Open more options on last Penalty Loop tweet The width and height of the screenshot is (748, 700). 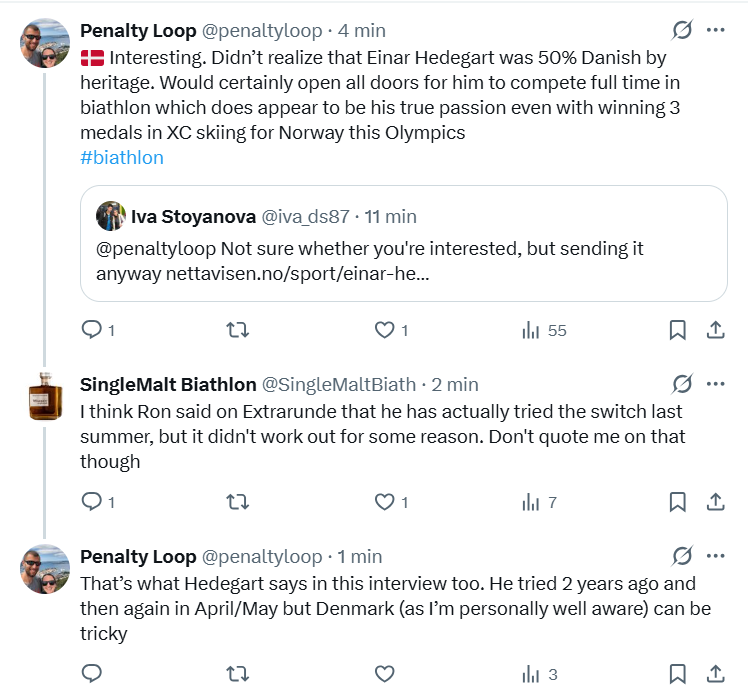(x=716, y=556)
